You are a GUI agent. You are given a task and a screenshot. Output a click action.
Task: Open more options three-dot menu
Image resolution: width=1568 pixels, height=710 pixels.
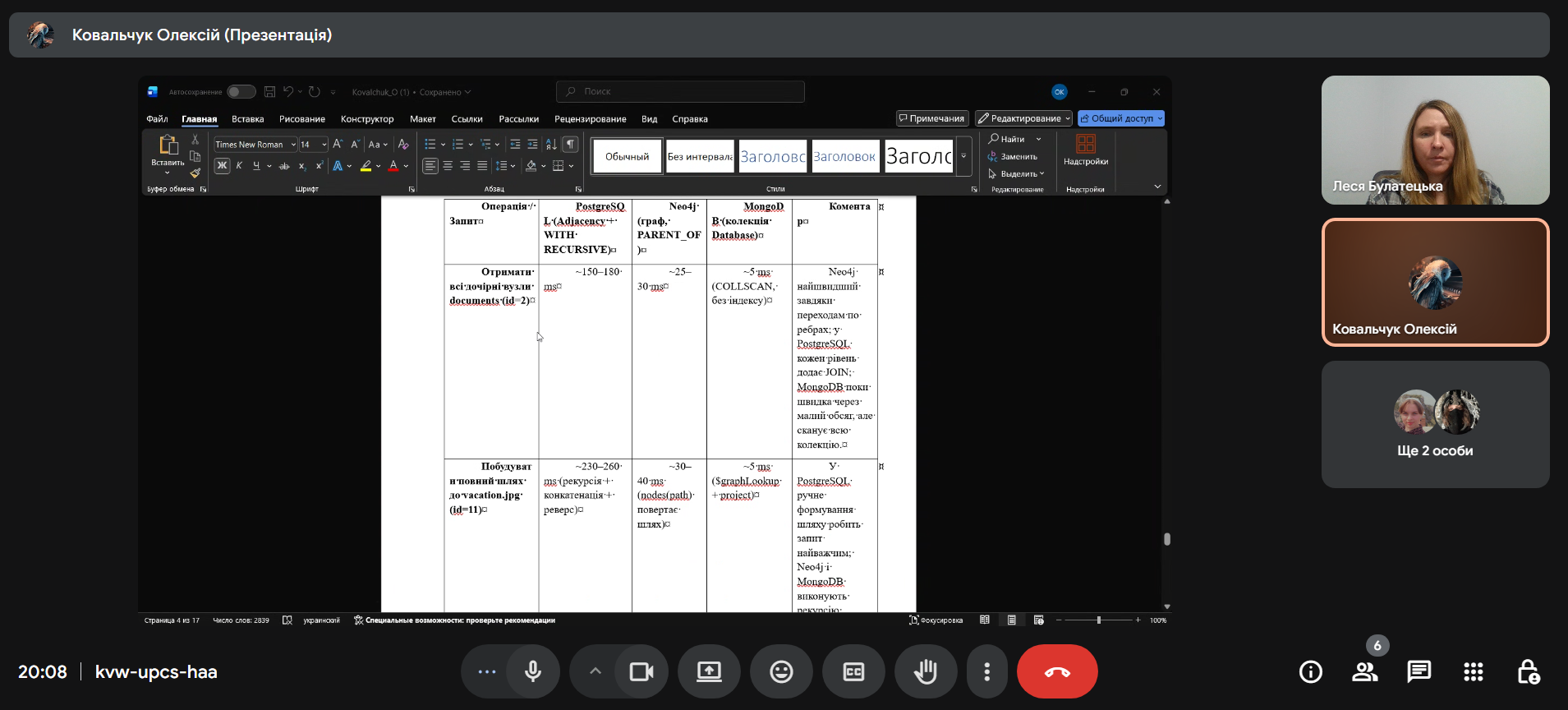click(986, 671)
